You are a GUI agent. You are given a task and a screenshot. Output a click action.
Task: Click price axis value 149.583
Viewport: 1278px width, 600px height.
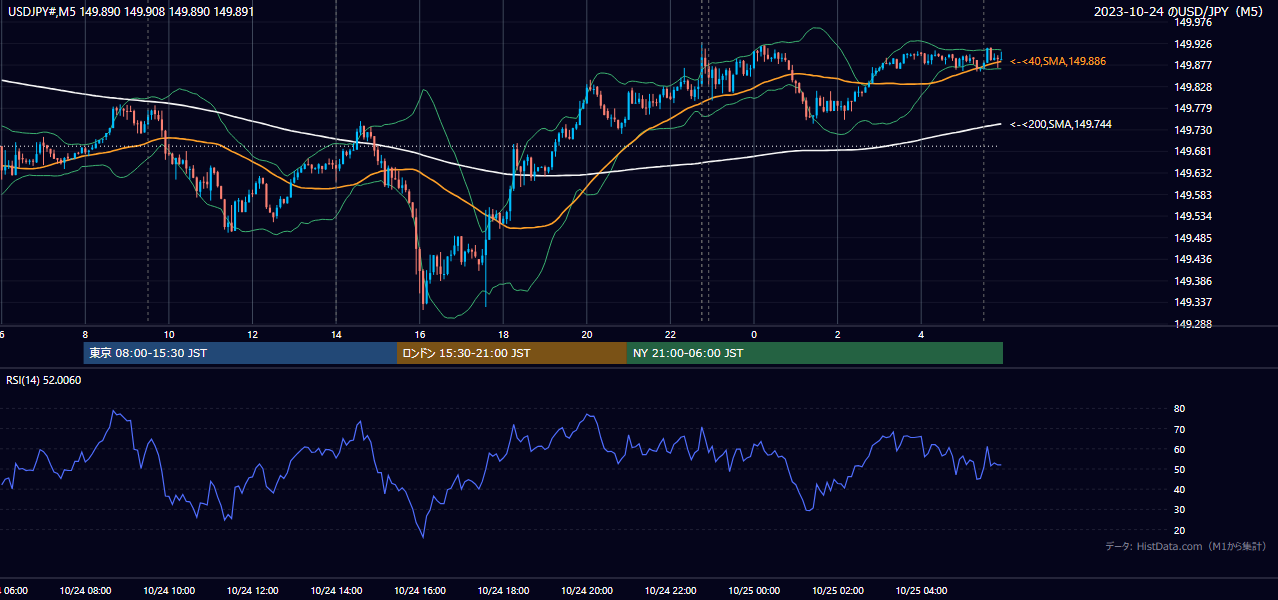click(1192, 195)
